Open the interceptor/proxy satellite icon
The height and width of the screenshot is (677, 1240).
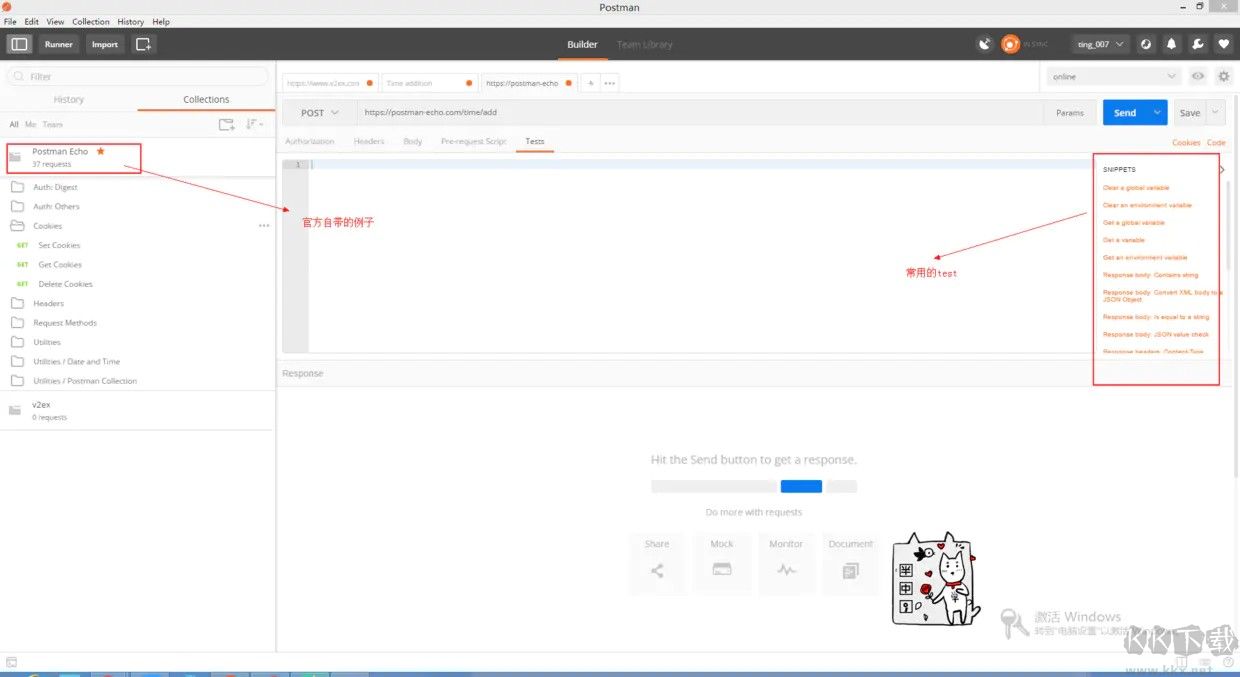click(x=985, y=44)
